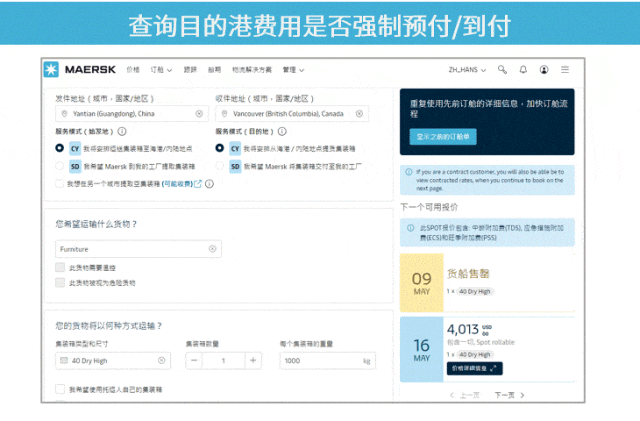640x421 pixels.
Task: Click the 4,013 USD price text
Action: click(469, 329)
